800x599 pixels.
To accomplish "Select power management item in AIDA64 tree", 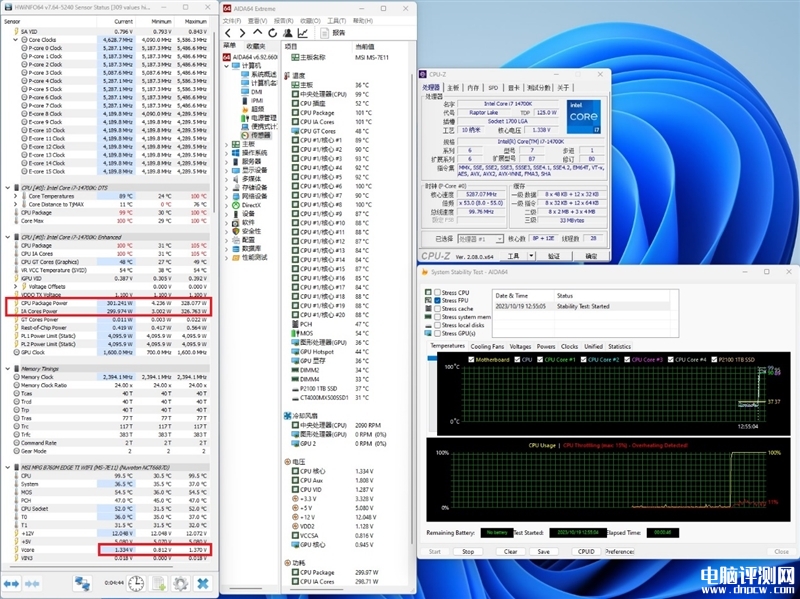I will point(259,118).
